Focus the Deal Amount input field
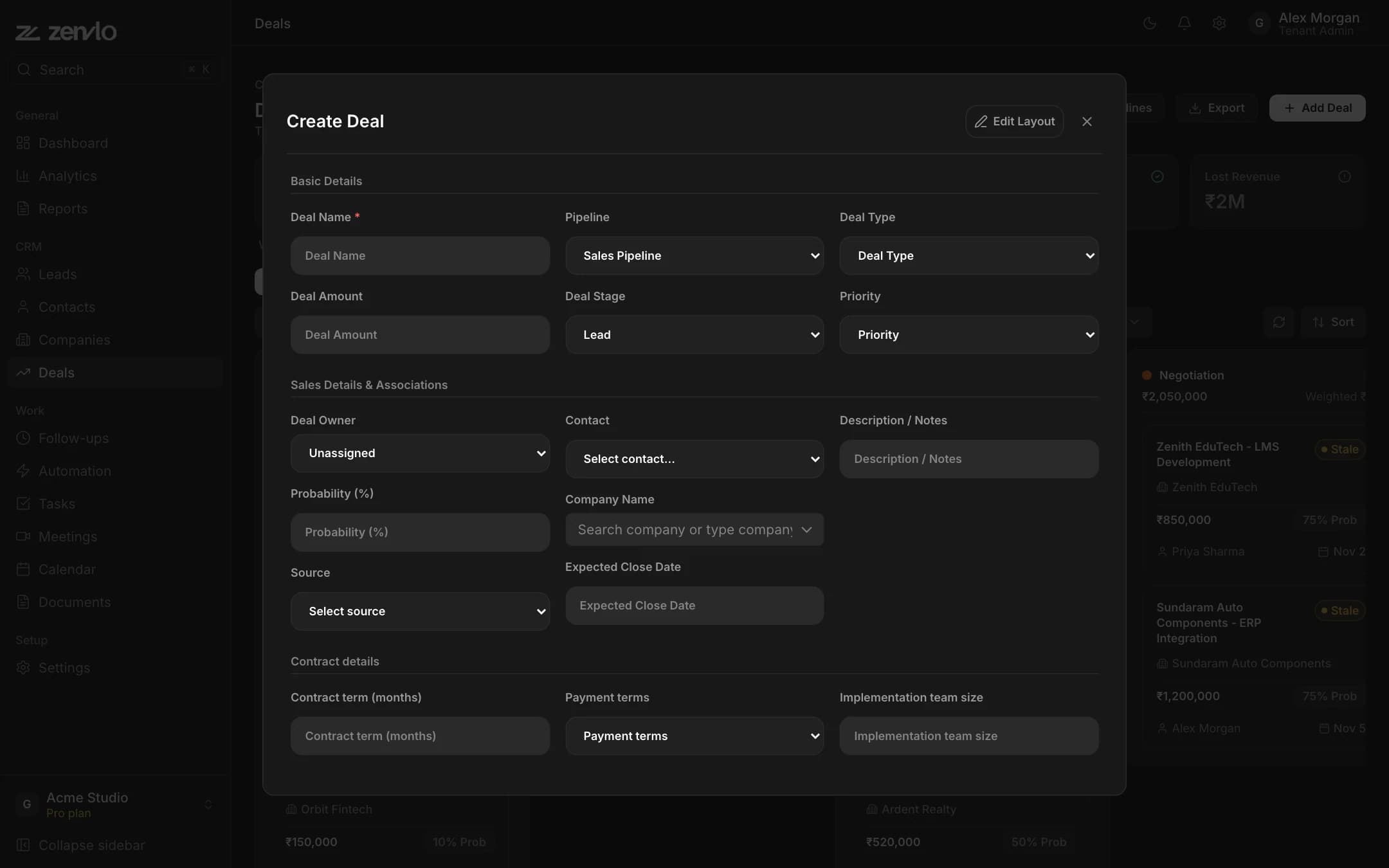 point(420,335)
